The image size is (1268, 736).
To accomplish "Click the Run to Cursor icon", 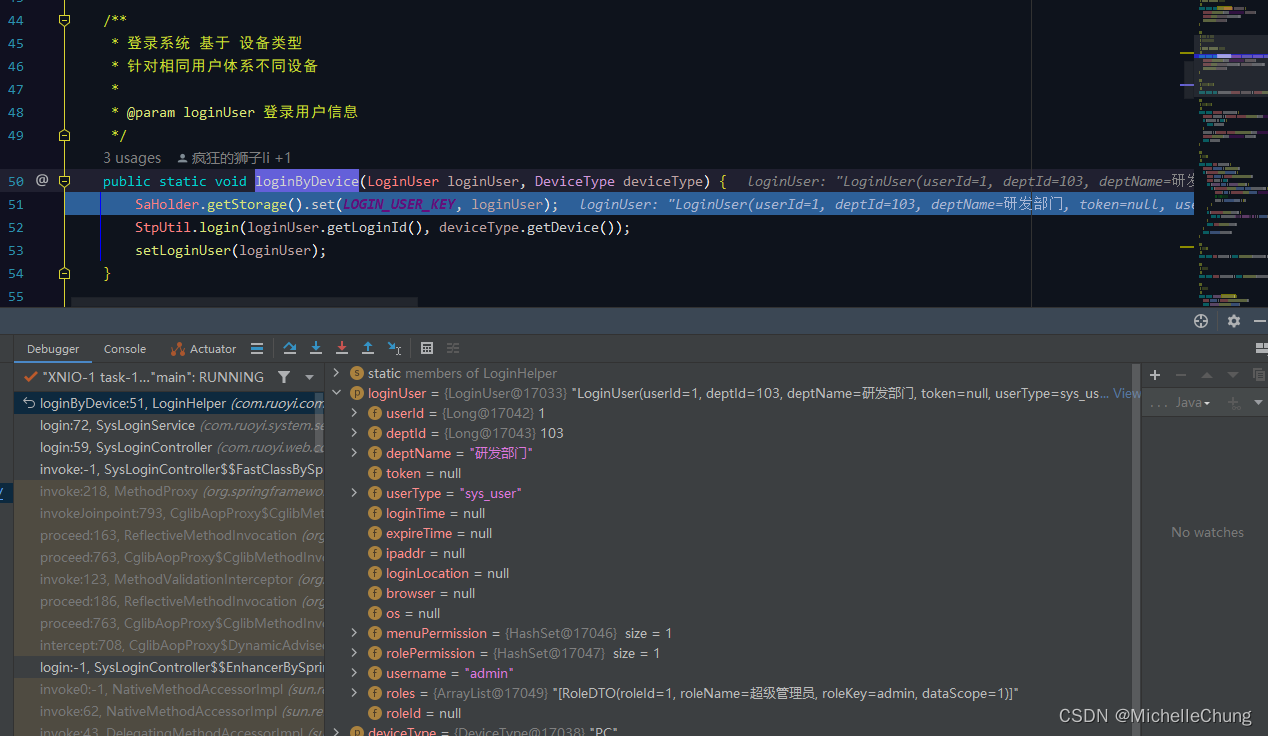I will pyautogui.click(x=395, y=348).
